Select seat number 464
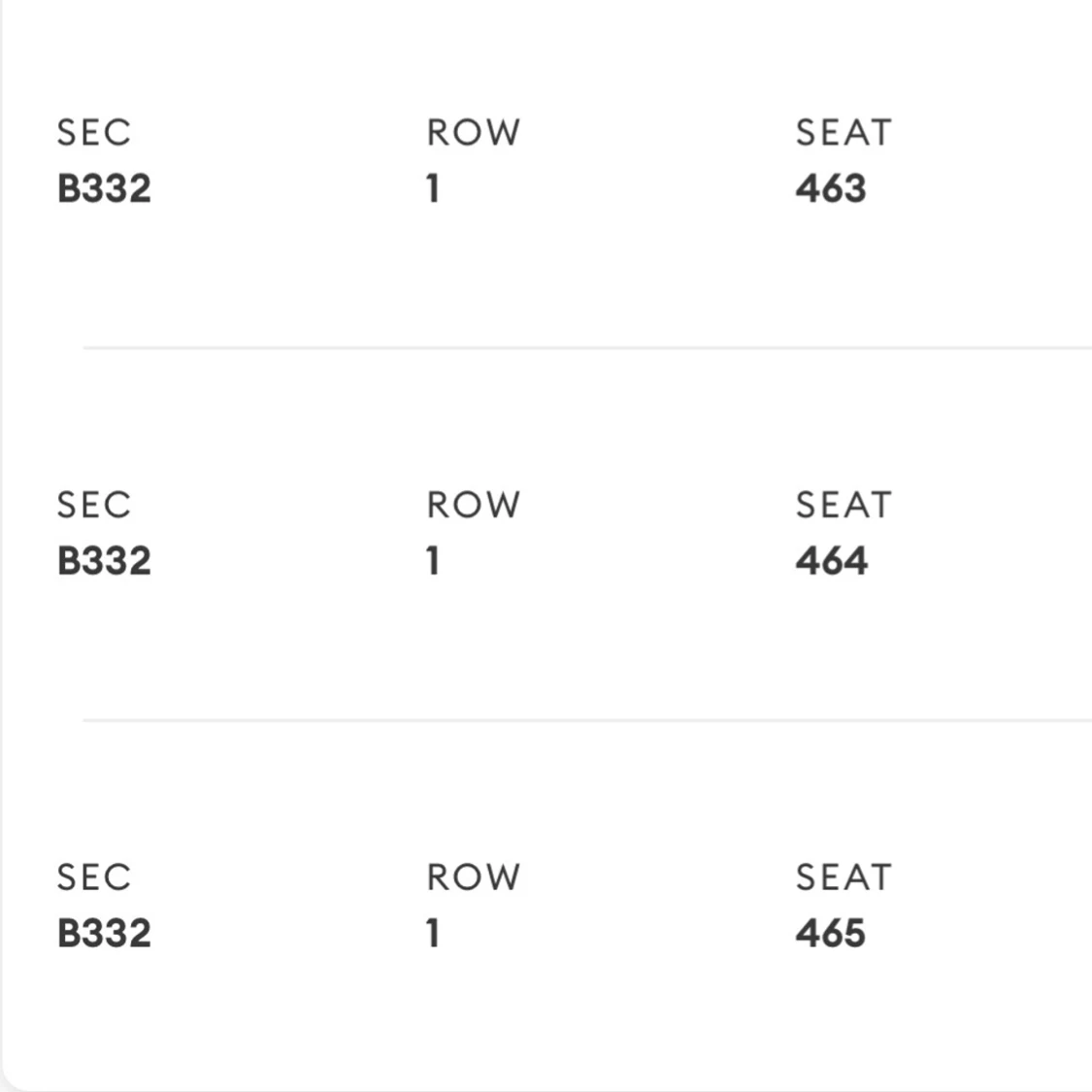1092x1092 pixels. click(832, 561)
